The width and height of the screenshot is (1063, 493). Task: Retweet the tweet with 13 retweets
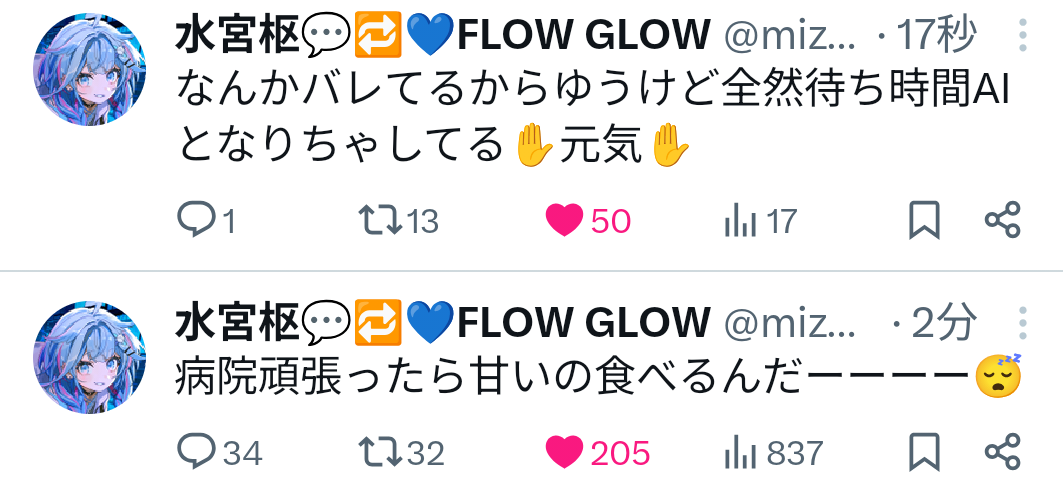coord(399,221)
